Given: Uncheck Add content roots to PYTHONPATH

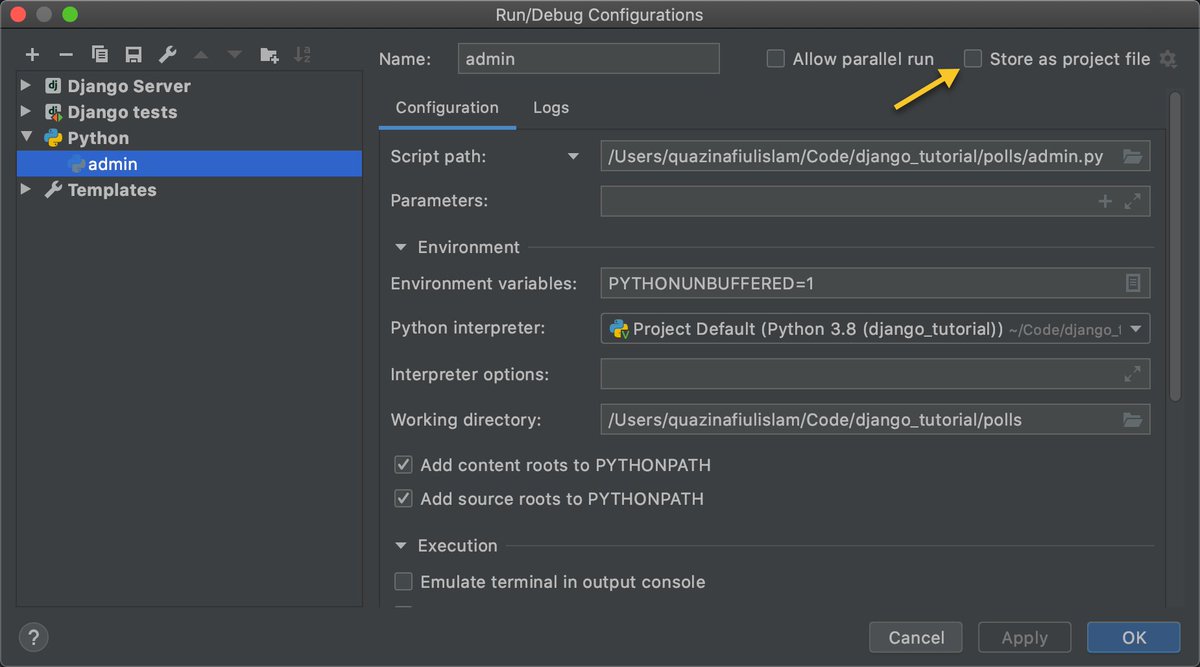Looking at the screenshot, I should (403, 465).
